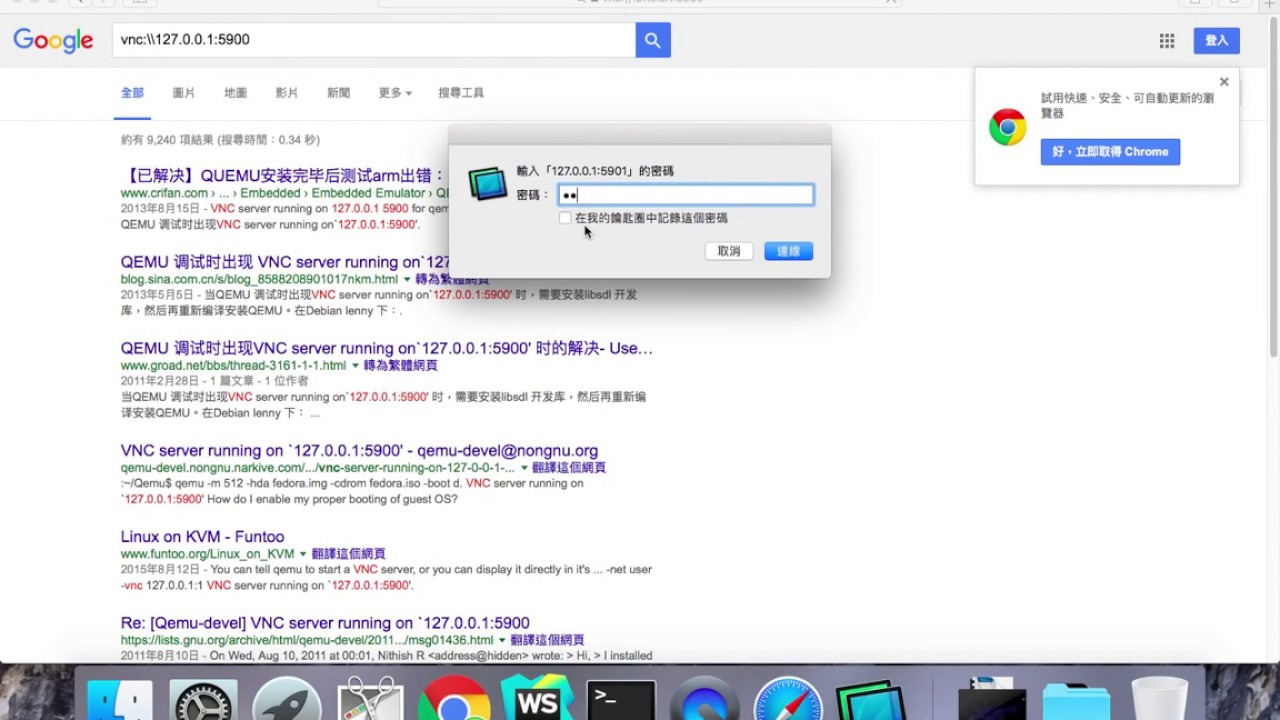Select the 全部 results tab
Image resolution: width=1280 pixels, height=720 pixels.
click(x=132, y=93)
